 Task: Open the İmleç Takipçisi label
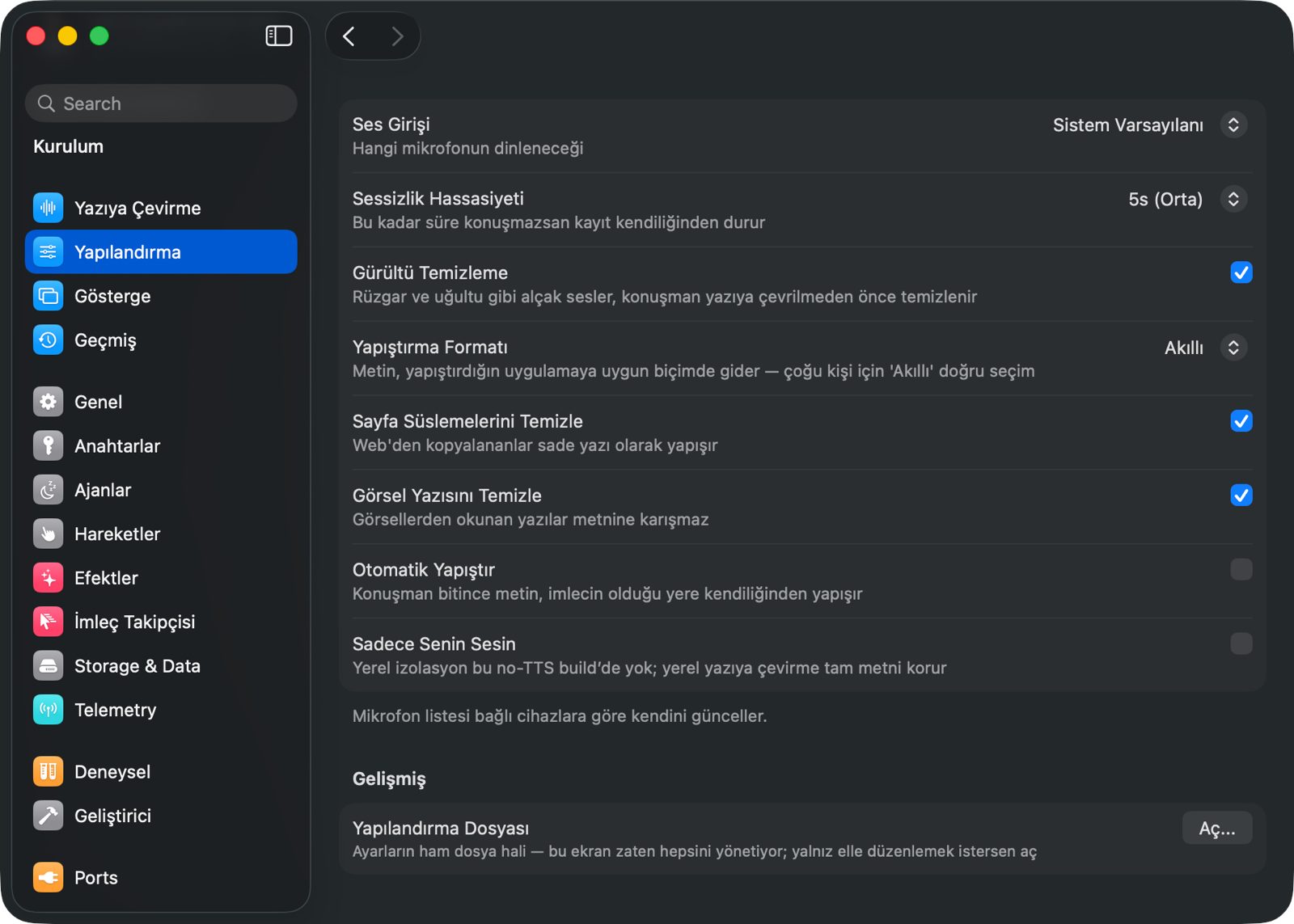click(135, 622)
